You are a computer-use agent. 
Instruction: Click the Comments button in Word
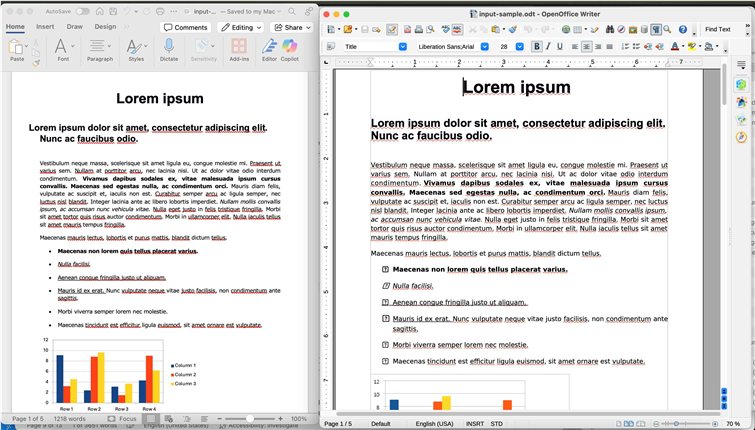tap(185, 27)
